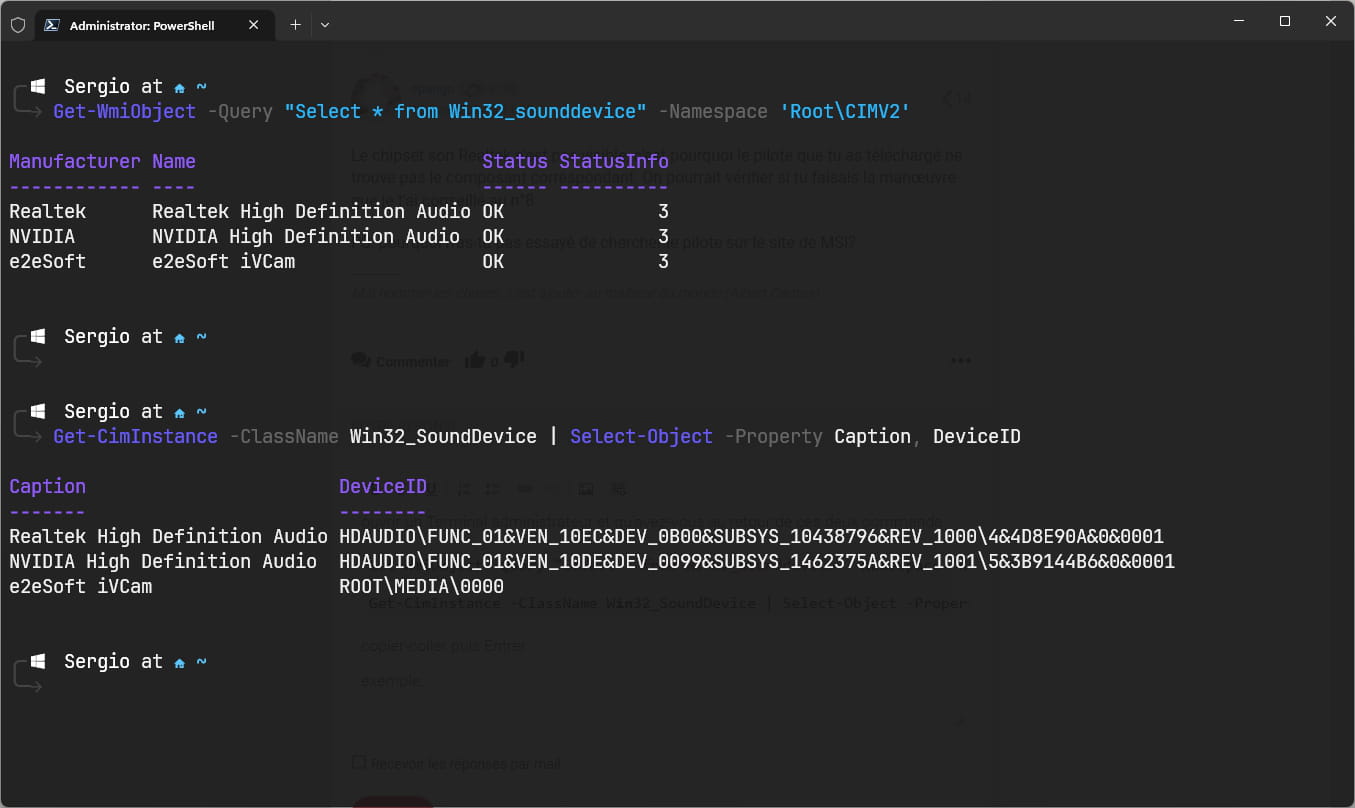Click the Get-WmiObject command text
This screenshot has width=1355, height=808.
click(125, 111)
